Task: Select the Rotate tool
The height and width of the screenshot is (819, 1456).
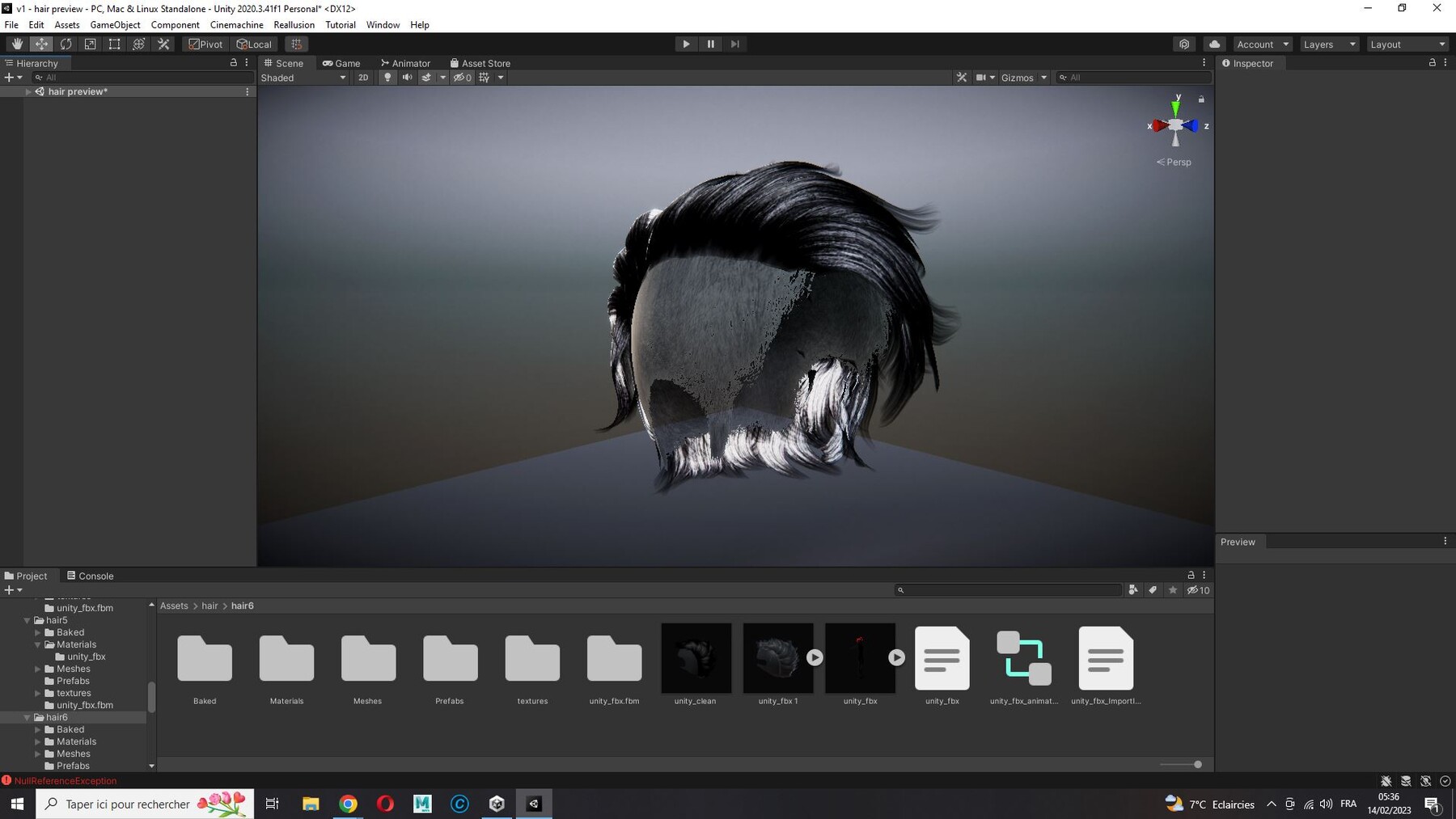Action: pyautogui.click(x=66, y=44)
